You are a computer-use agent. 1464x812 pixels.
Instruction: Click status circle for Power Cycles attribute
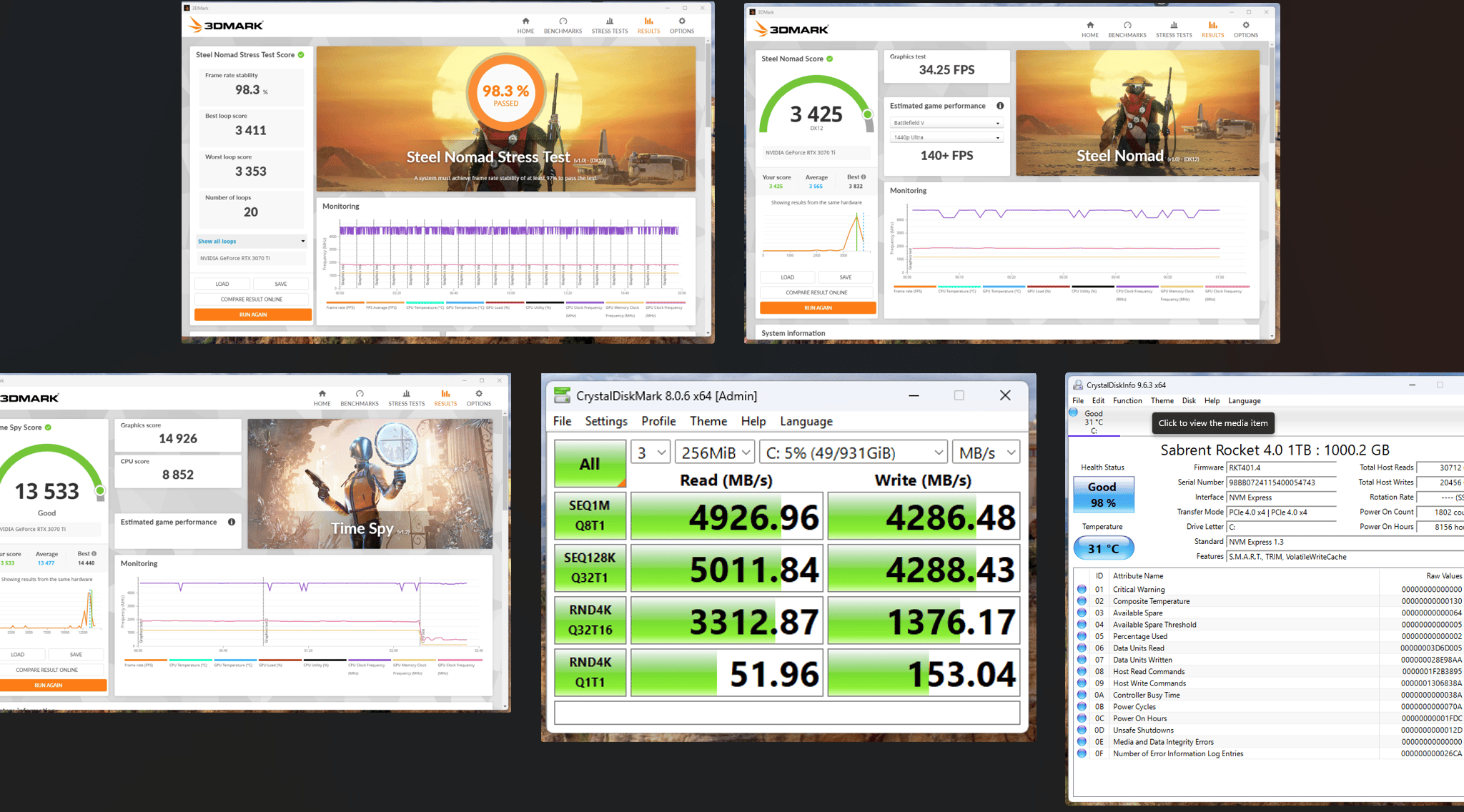(x=1082, y=707)
